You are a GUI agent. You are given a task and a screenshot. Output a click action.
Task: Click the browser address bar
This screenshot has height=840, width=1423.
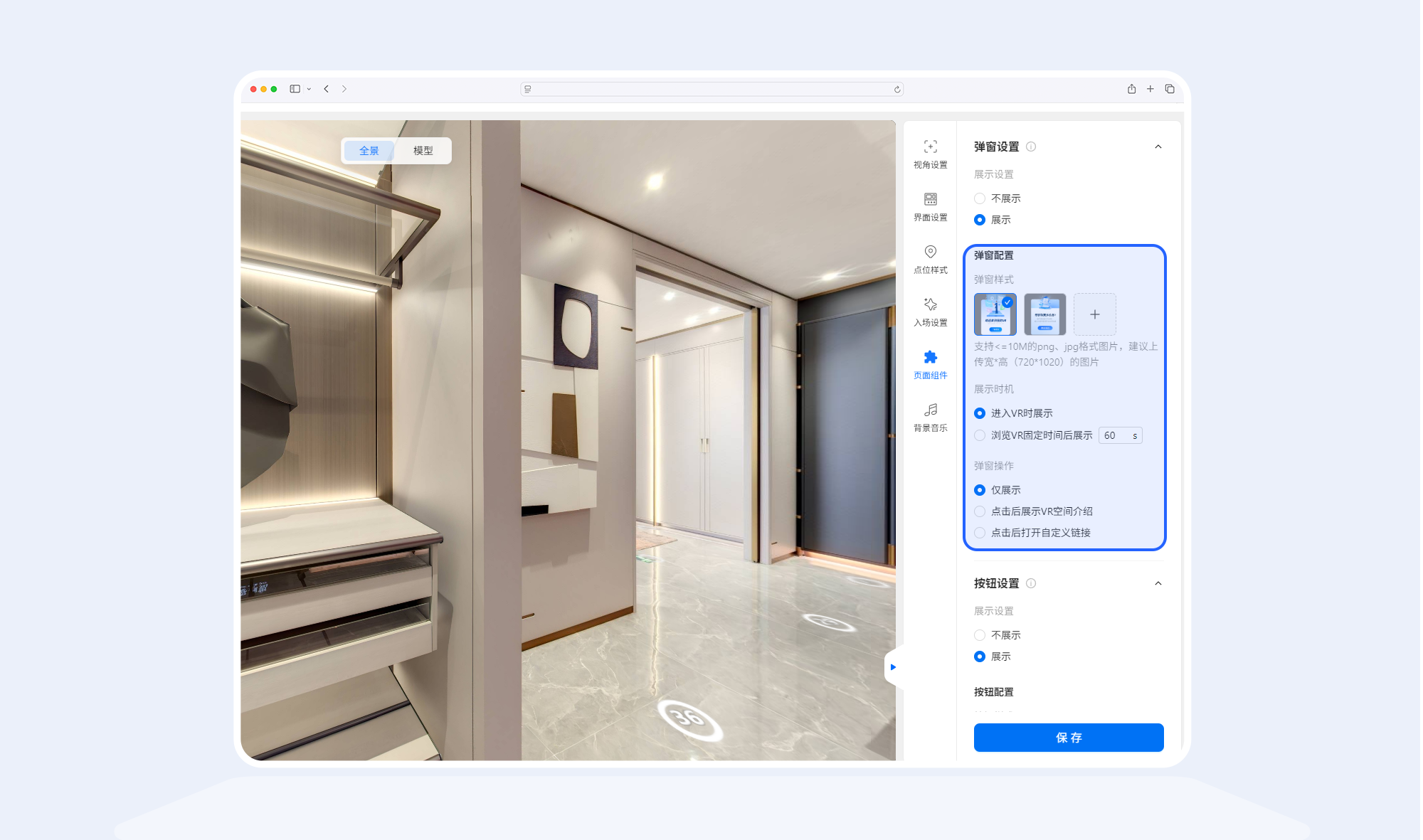(711, 89)
